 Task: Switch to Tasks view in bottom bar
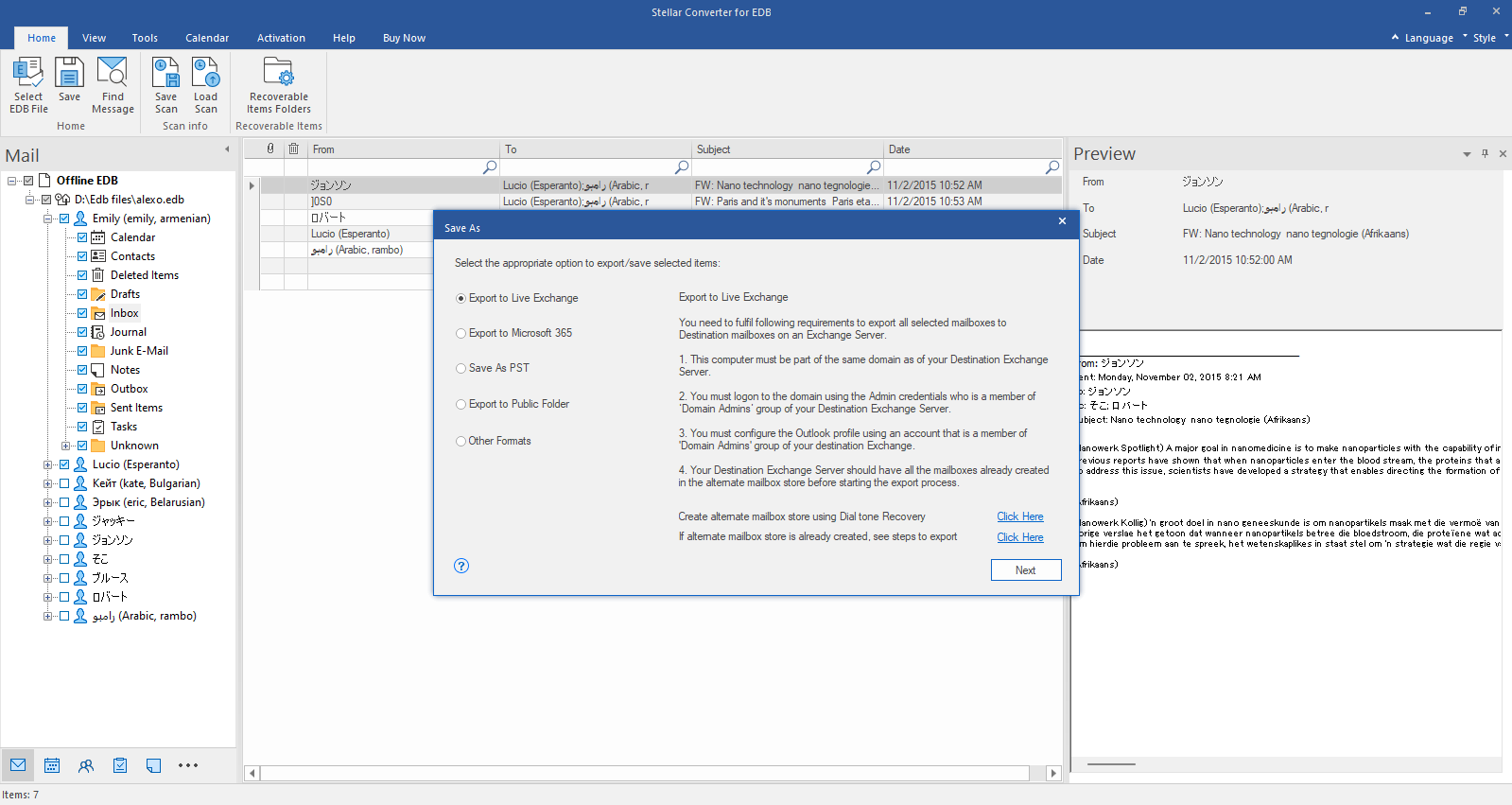point(120,765)
